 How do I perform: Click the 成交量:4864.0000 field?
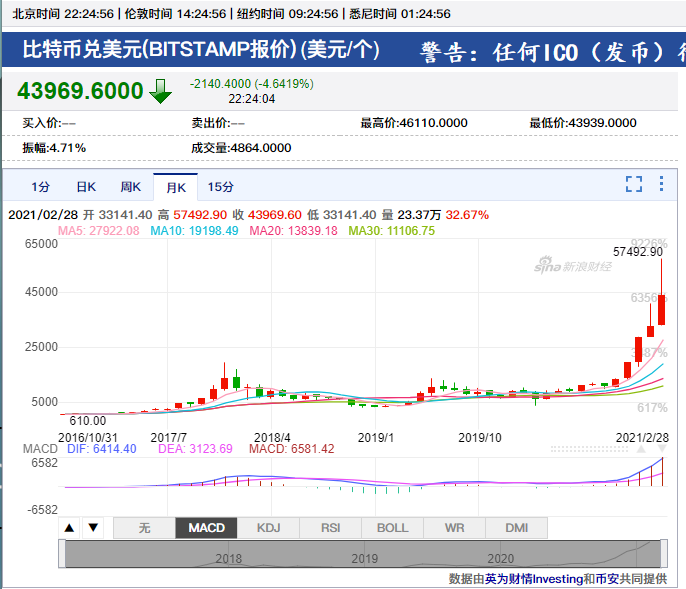coord(241,148)
